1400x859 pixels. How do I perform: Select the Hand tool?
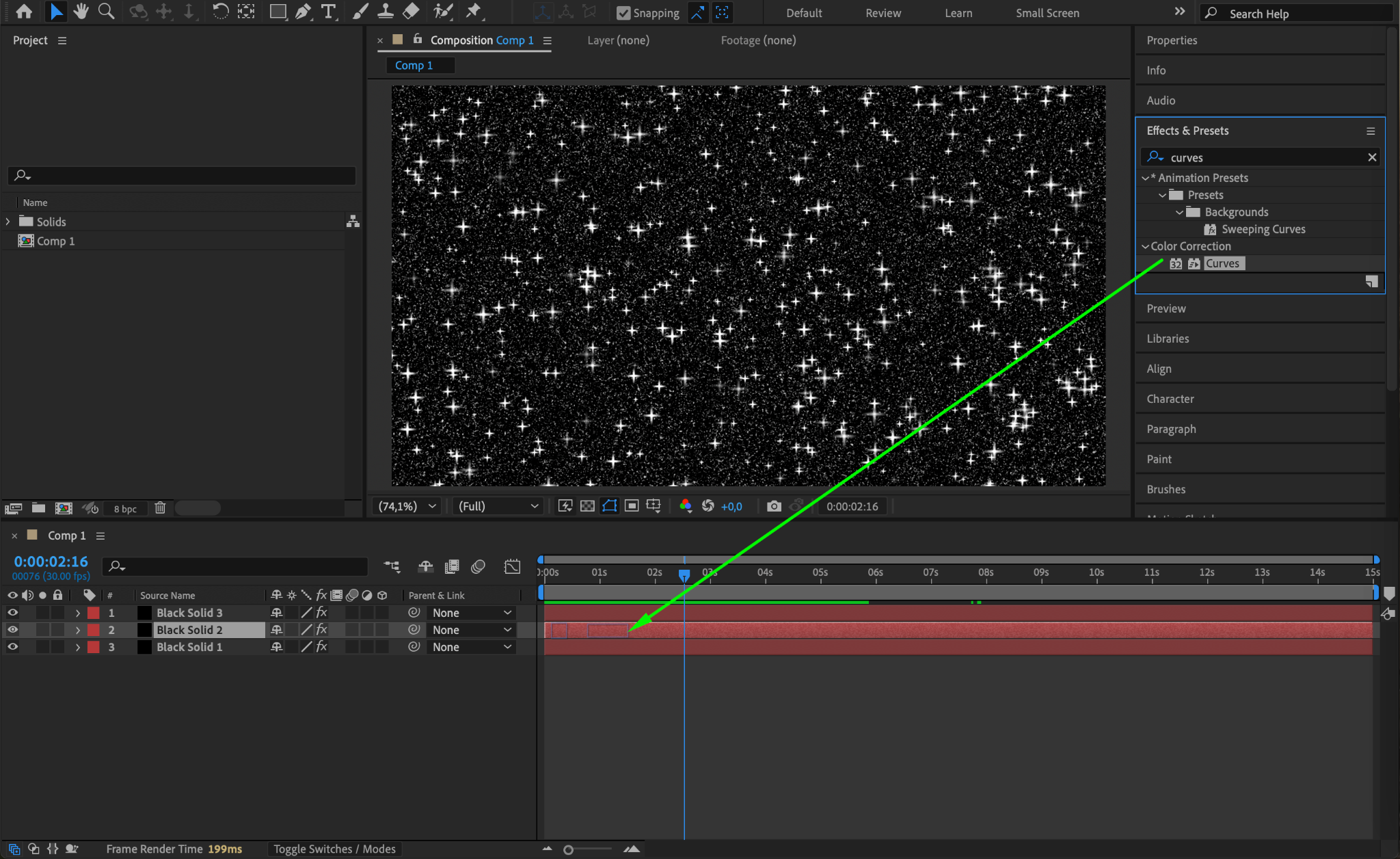(x=81, y=12)
